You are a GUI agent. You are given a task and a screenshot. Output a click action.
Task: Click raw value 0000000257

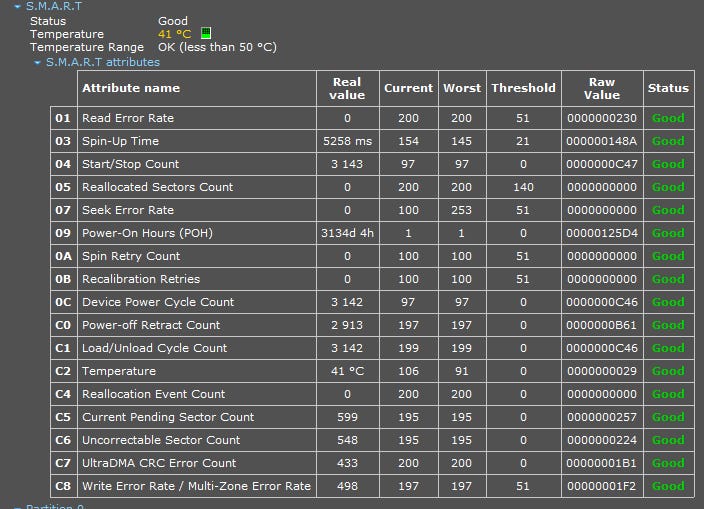pyautogui.click(x=602, y=417)
